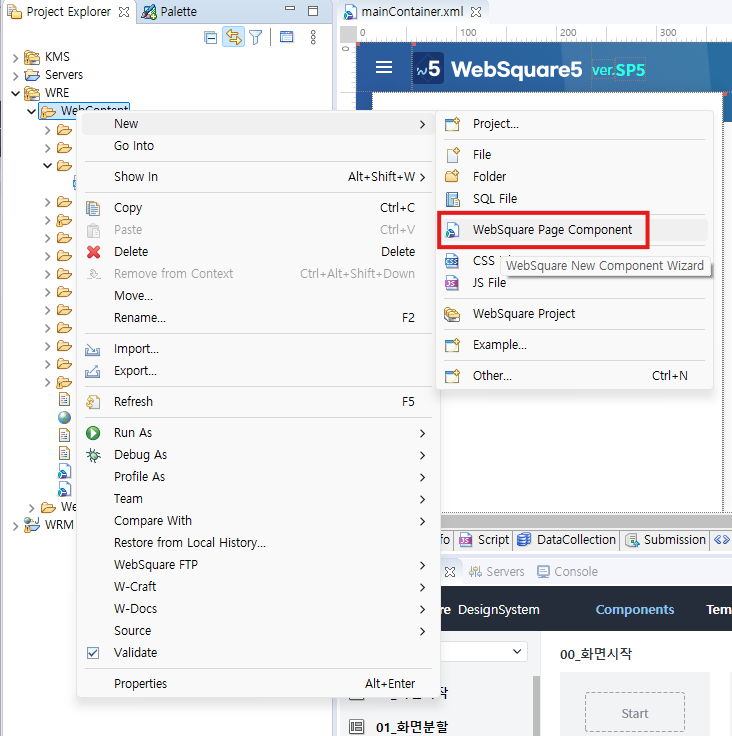This screenshot has height=736, width=732.
Task: Click DesignSystem link in dark header
Action: tap(498, 610)
